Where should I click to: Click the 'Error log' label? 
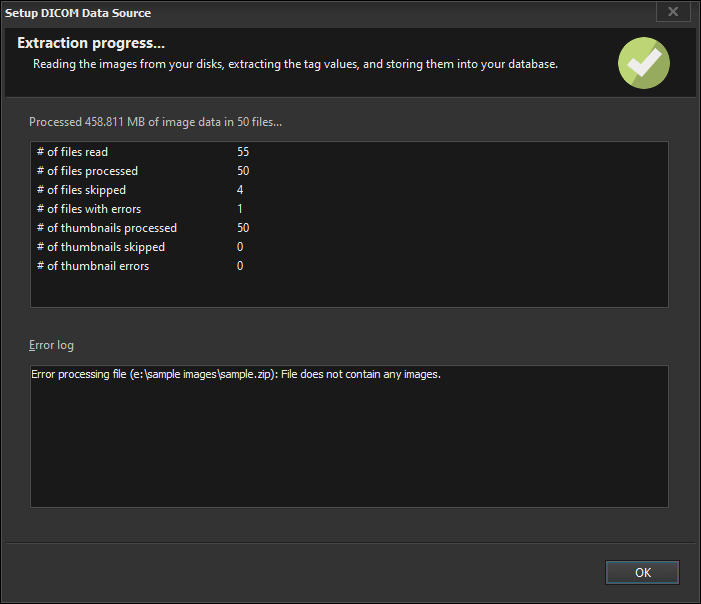pyautogui.click(x=51, y=345)
